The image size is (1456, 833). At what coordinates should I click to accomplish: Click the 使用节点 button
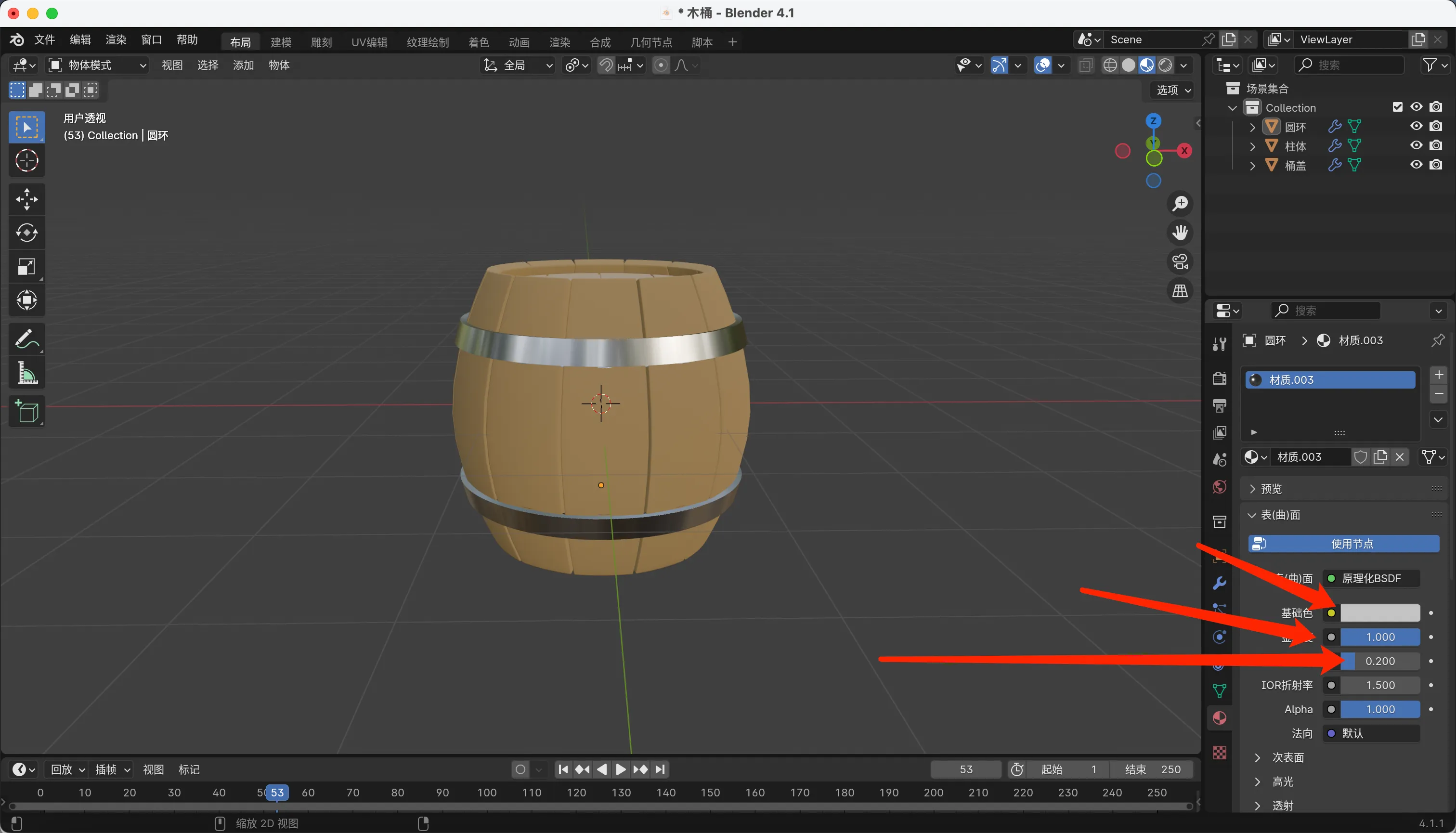(1344, 544)
